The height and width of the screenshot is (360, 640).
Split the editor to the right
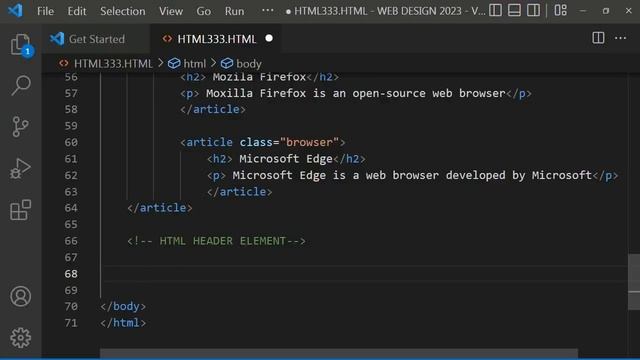click(x=598, y=38)
